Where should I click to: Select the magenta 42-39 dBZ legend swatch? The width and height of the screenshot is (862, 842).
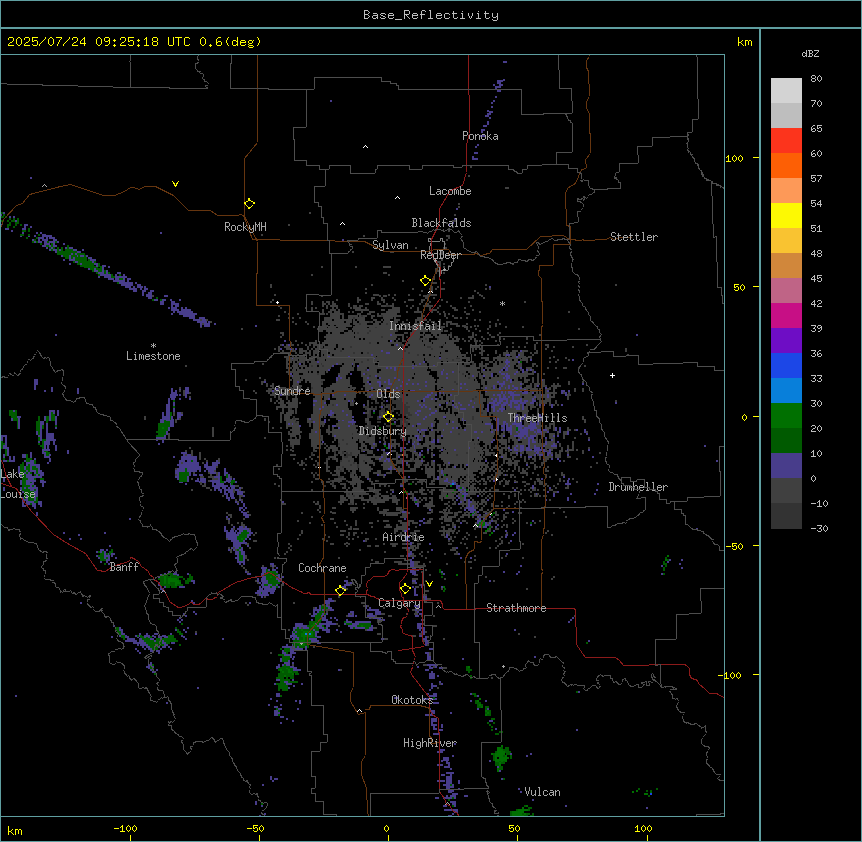pyautogui.click(x=786, y=315)
